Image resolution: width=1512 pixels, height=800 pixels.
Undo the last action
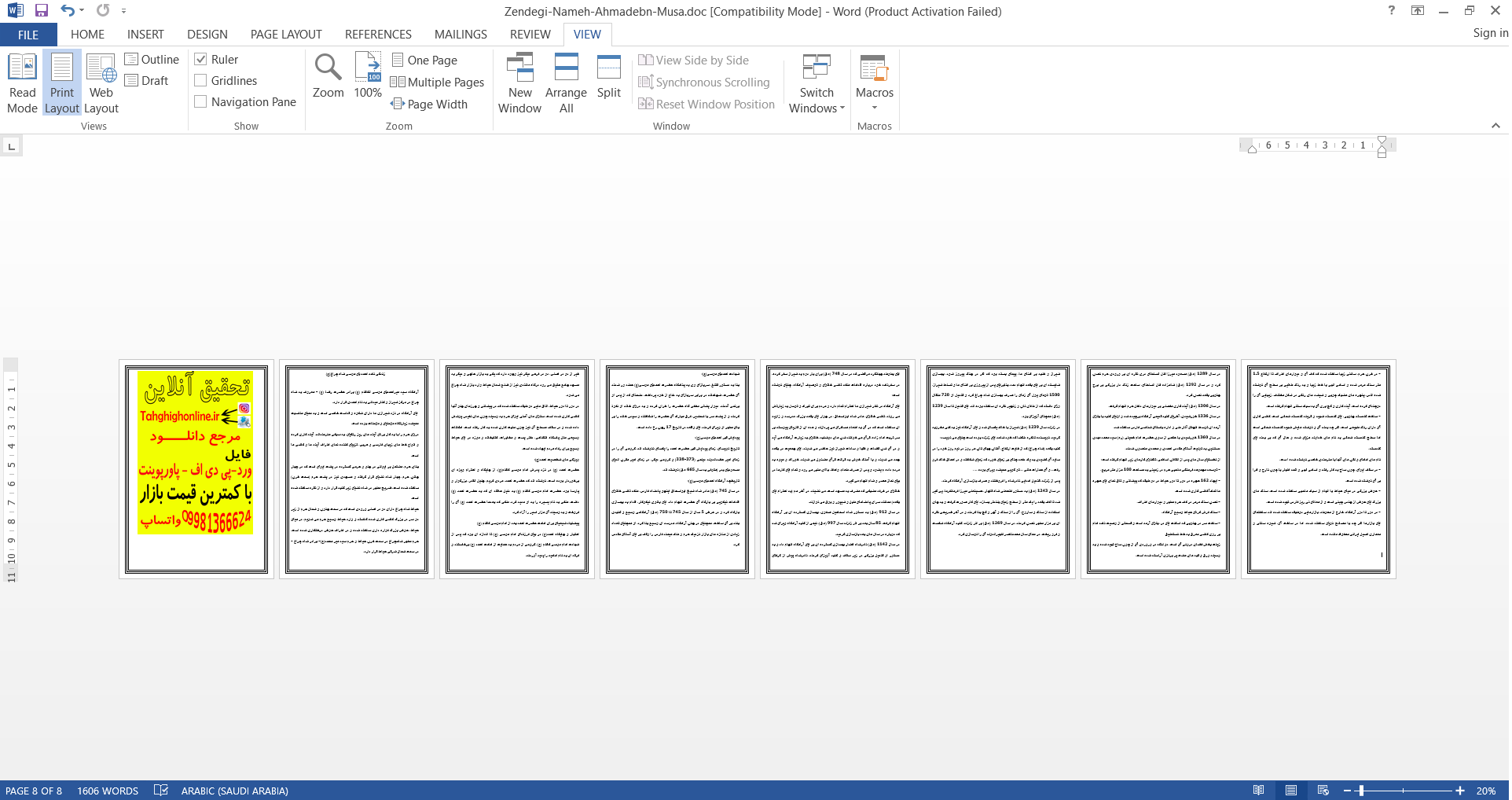point(68,11)
